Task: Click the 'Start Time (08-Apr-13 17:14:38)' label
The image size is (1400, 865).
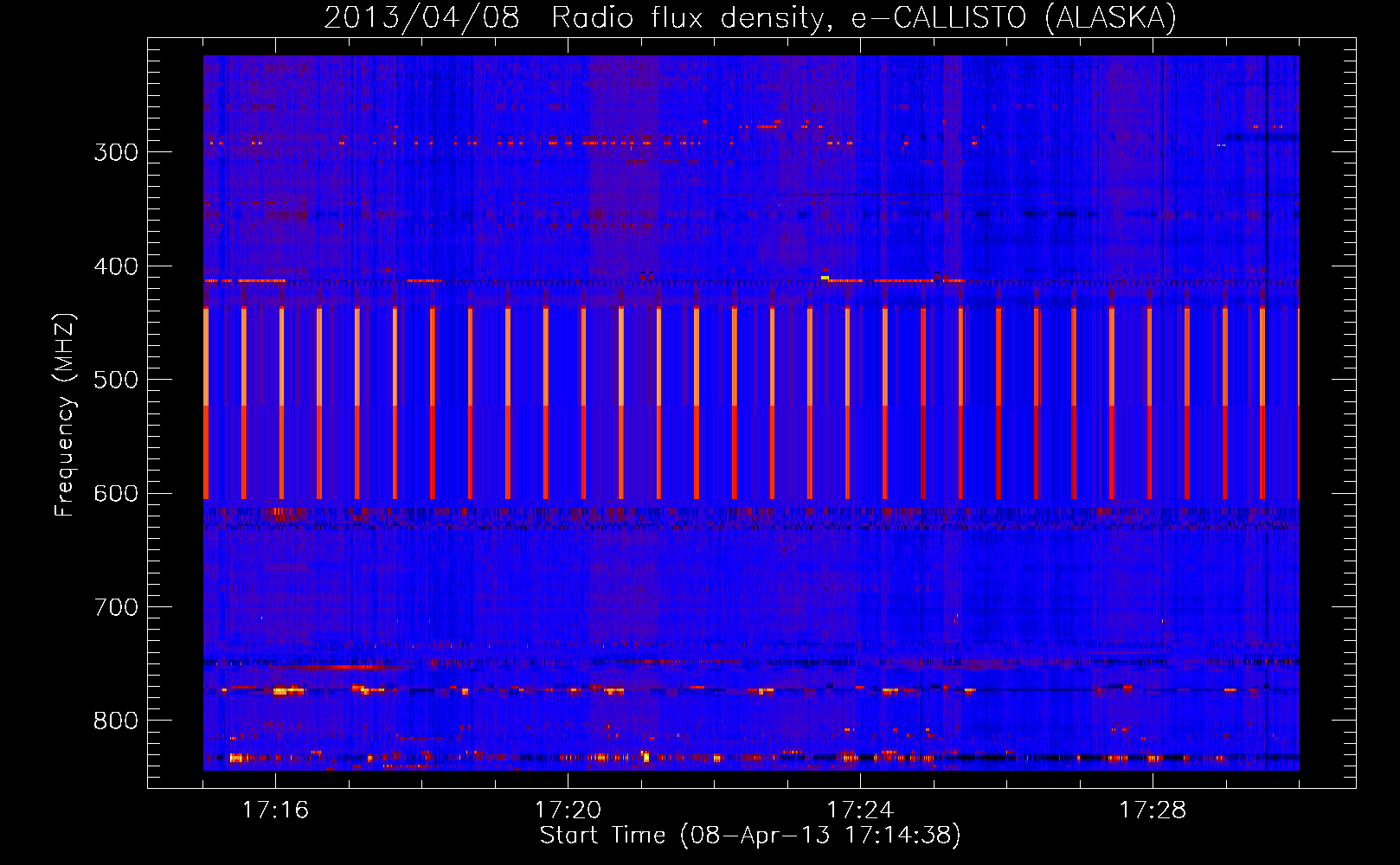Action: pos(750,836)
